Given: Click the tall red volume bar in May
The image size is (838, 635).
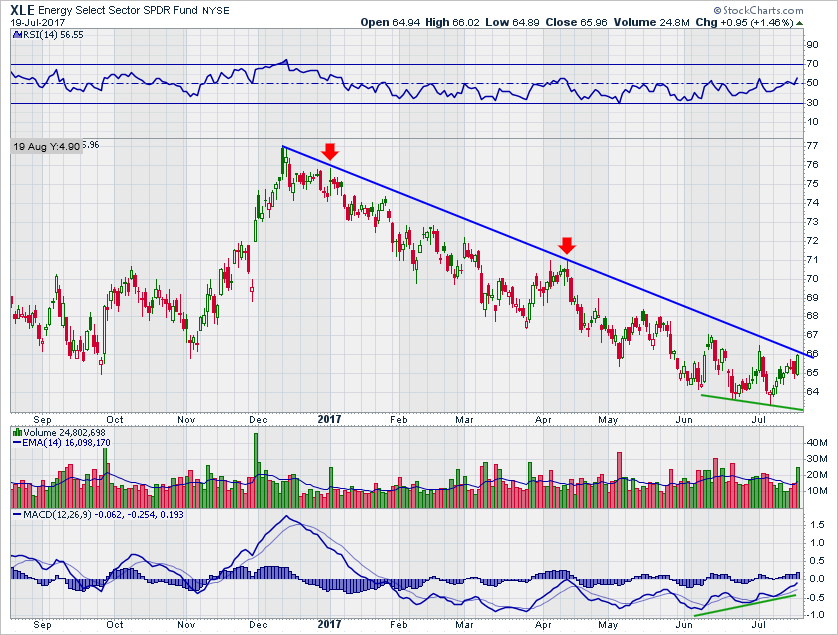Looking at the screenshot, I should (619, 480).
